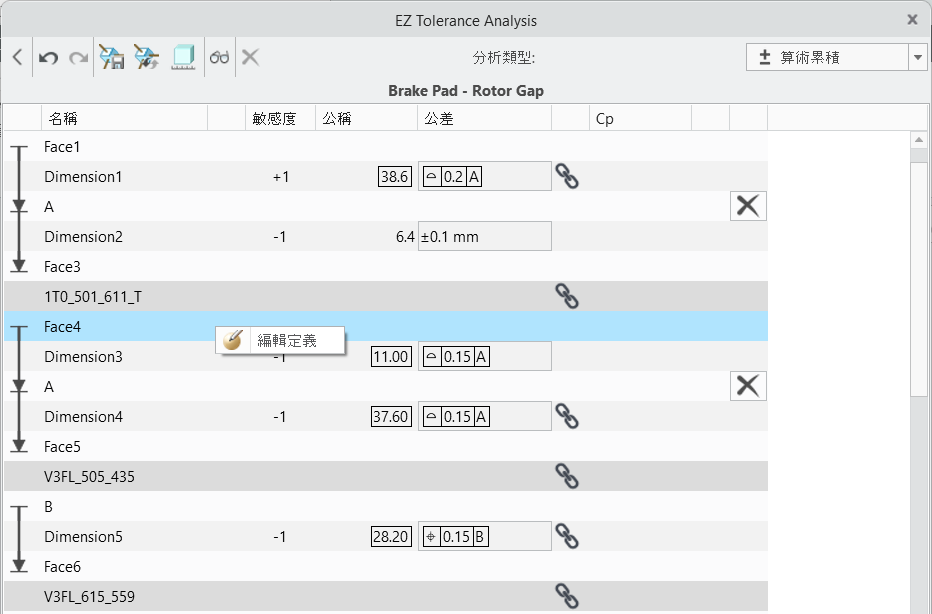The image size is (932, 614).
Task: Click the eyeglasses view icon
Action: (x=219, y=57)
